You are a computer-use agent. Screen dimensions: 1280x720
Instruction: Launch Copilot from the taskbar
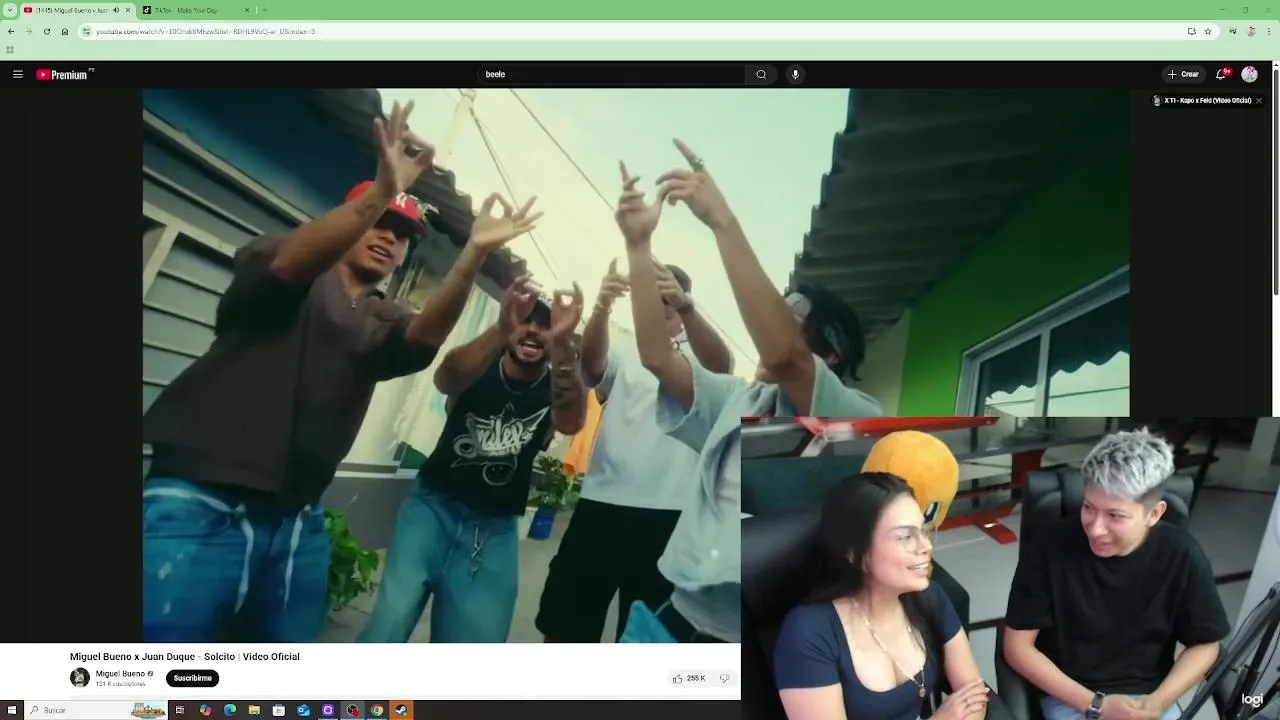205,710
